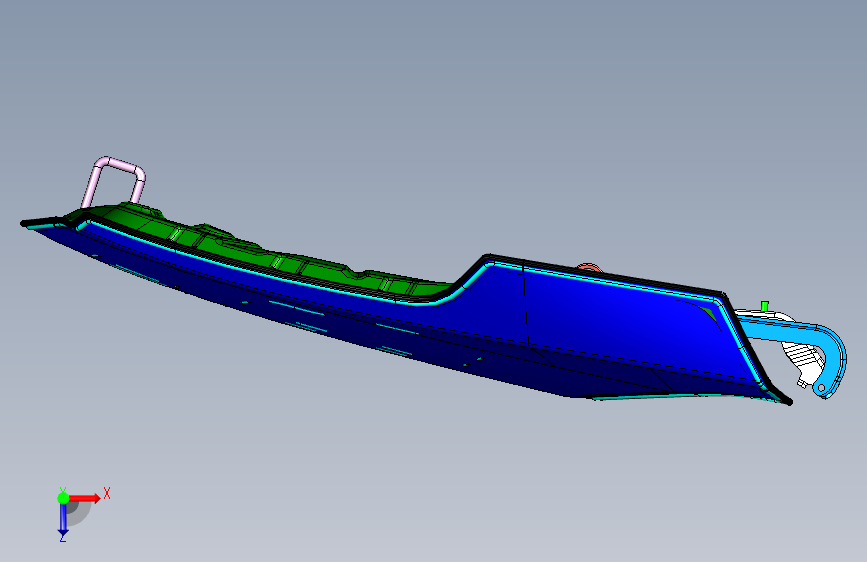This screenshot has height=562, width=867.
Task: Click the red X axis arrow of triad
Action: [84, 498]
